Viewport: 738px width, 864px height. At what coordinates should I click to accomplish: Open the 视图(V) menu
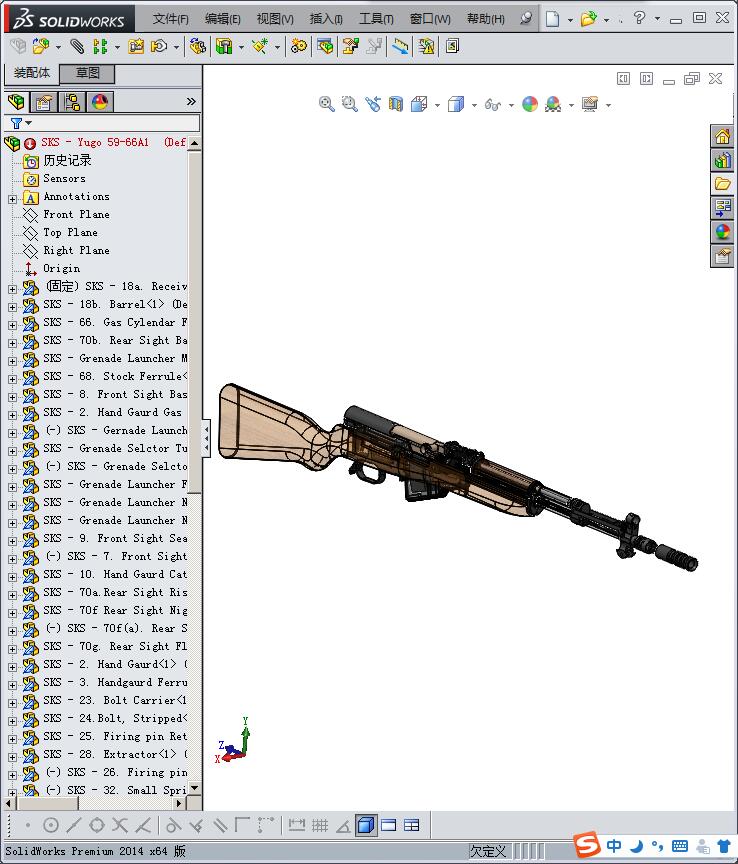[x=275, y=19]
